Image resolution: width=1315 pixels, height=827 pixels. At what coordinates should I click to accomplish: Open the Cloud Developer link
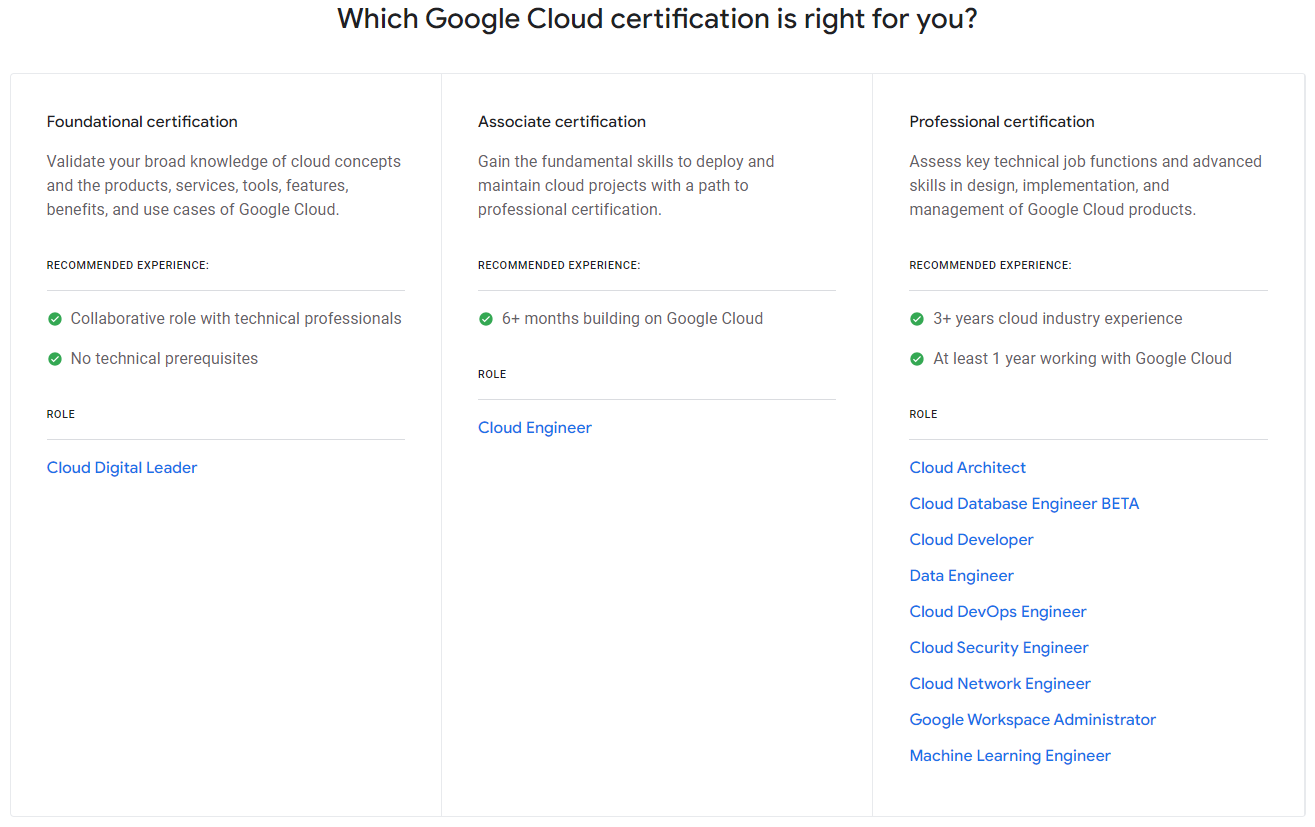click(972, 539)
